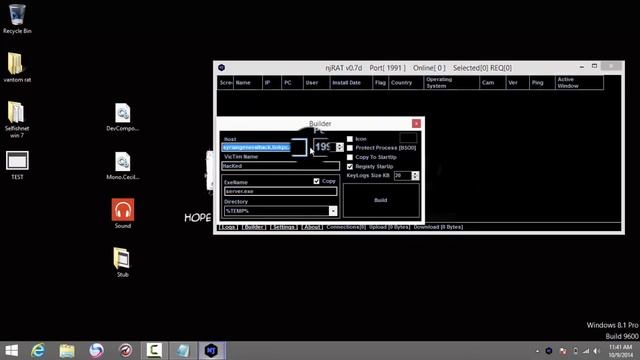Click the Active Window column header

[x=579, y=83]
